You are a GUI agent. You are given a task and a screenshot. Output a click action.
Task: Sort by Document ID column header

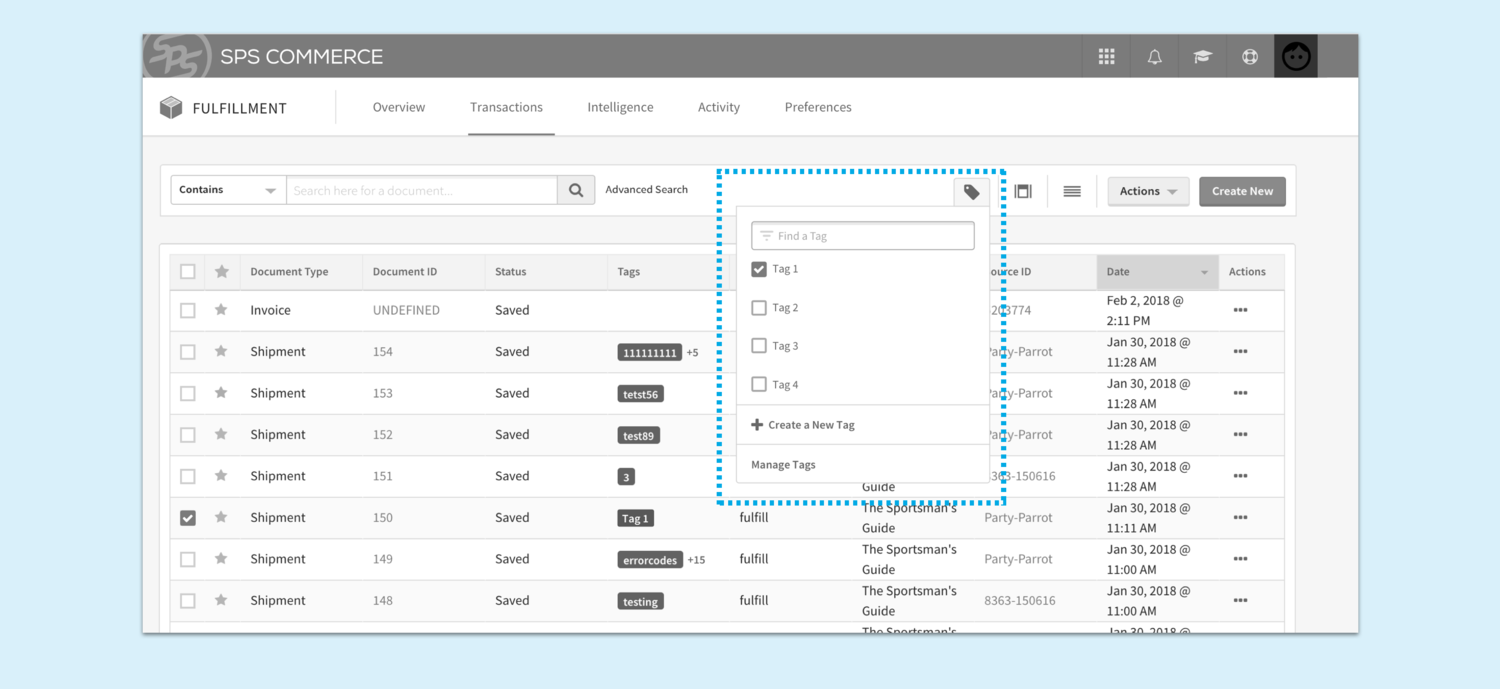coord(405,271)
